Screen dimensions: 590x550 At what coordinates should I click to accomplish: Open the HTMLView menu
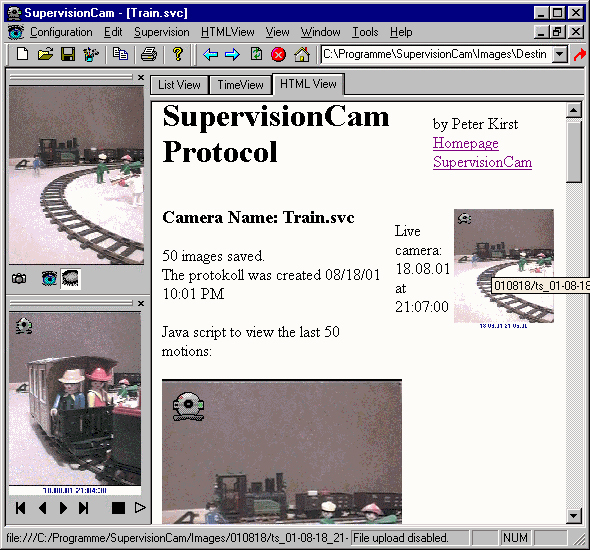coord(228,32)
